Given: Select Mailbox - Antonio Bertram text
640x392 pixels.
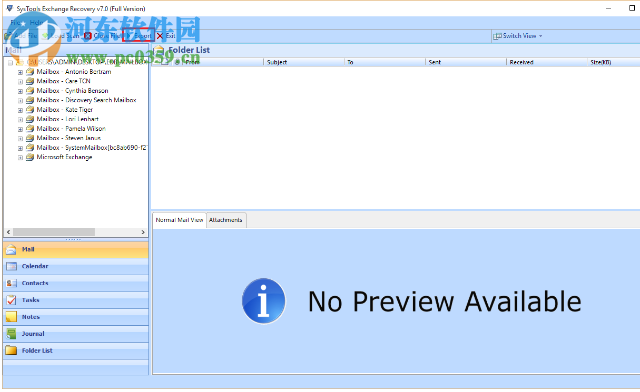Looking at the screenshot, I should (74, 71).
